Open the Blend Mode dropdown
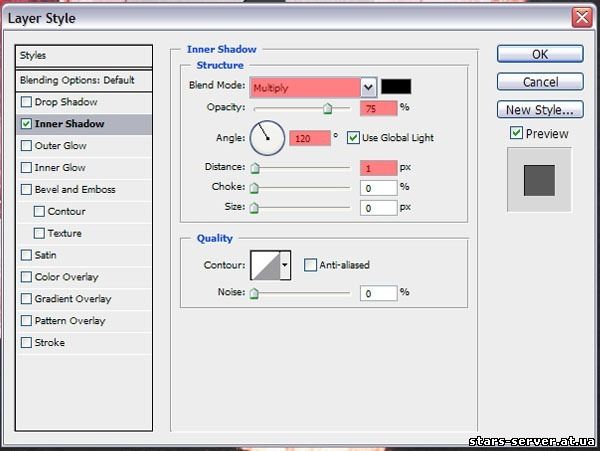 [368, 87]
